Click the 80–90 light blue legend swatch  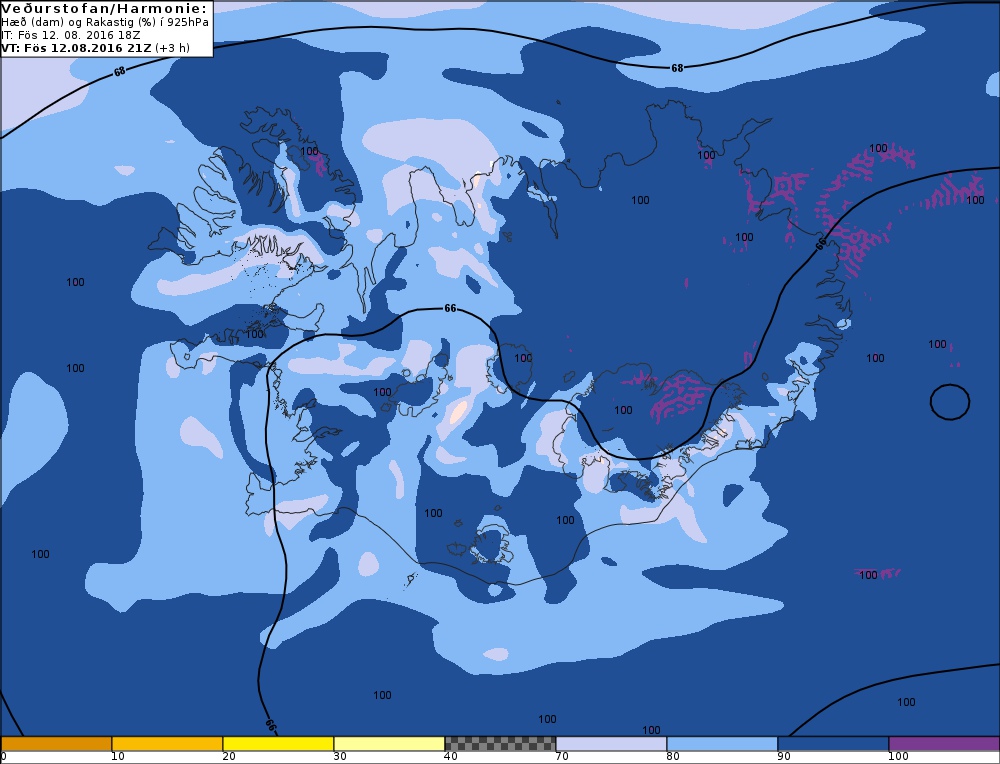click(x=722, y=744)
